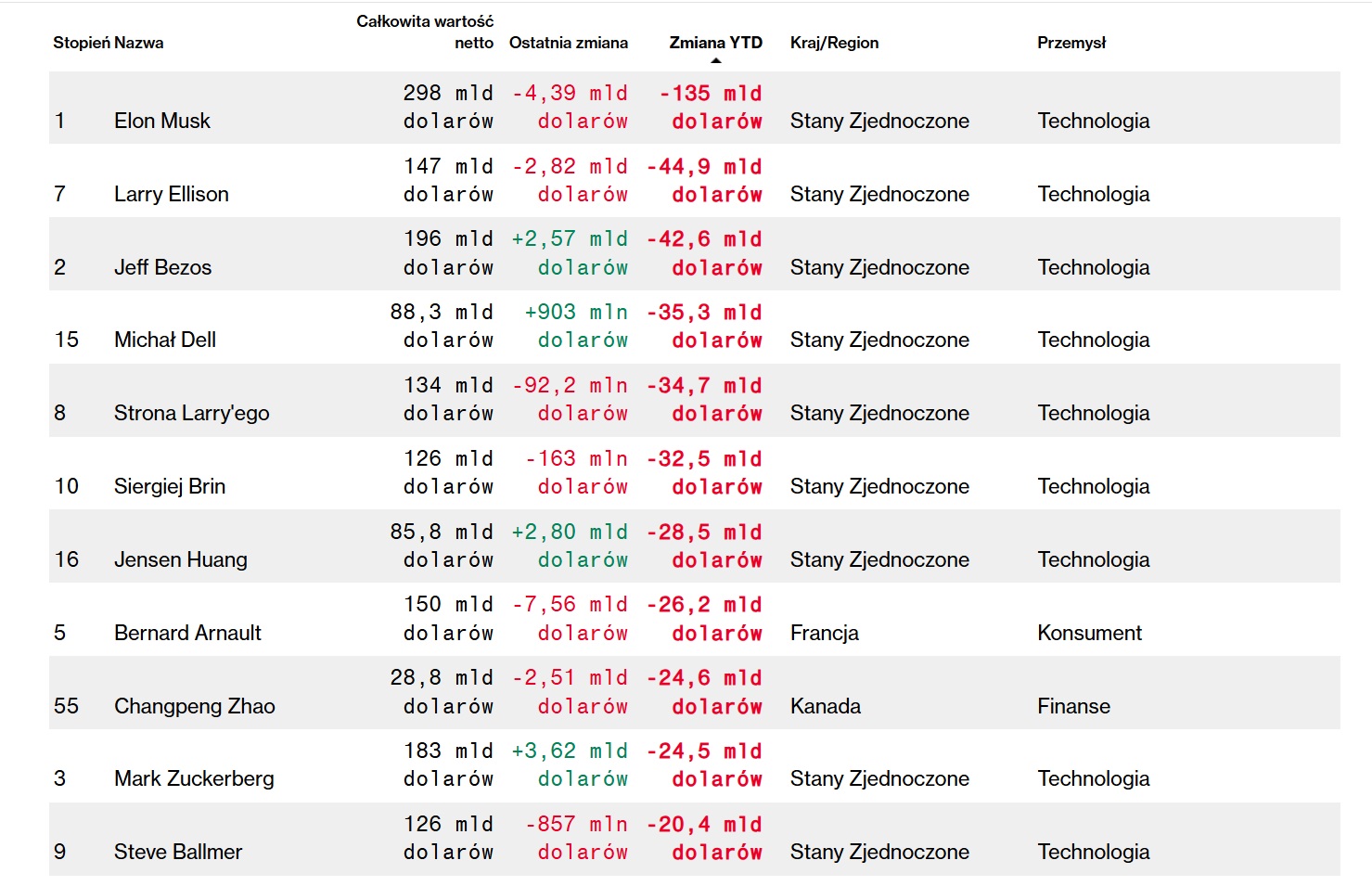Click the Kraj/Region column header
The image size is (1372, 886).
pyautogui.click(x=834, y=43)
